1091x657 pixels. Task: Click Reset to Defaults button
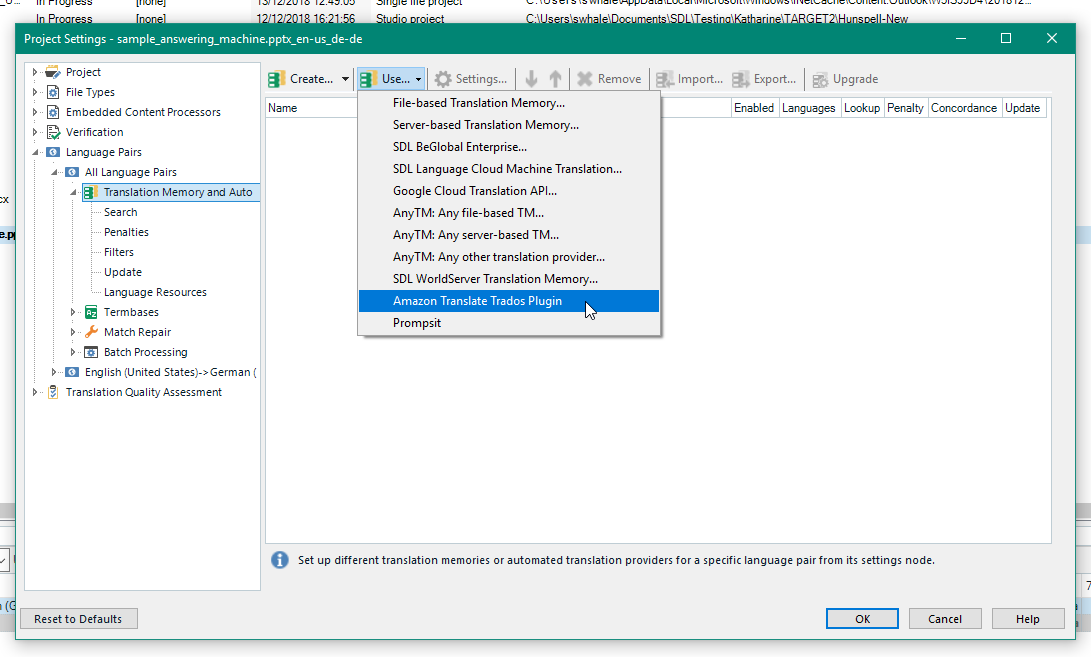(x=79, y=619)
